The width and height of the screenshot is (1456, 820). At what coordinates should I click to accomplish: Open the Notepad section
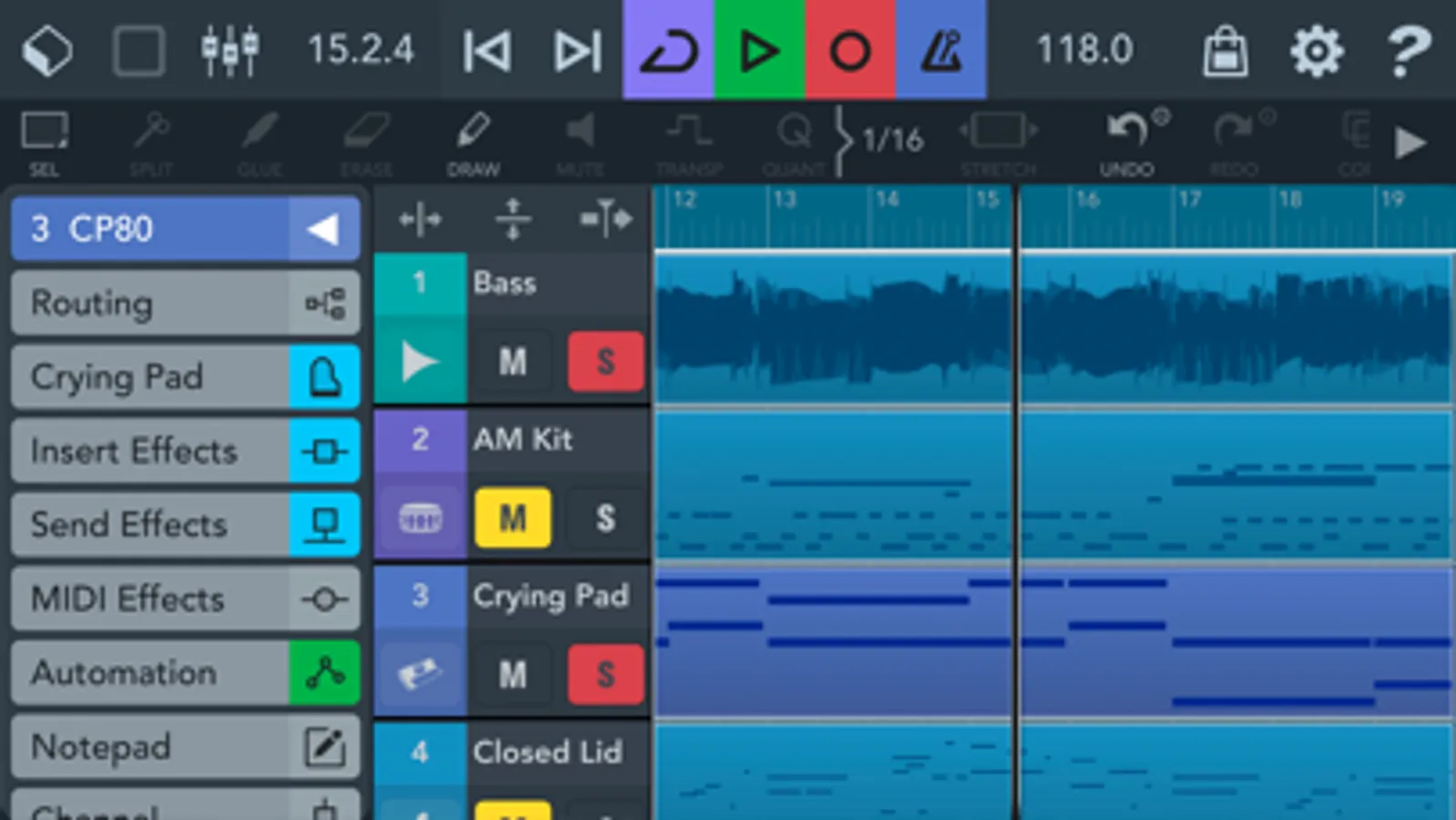[x=186, y=747]
